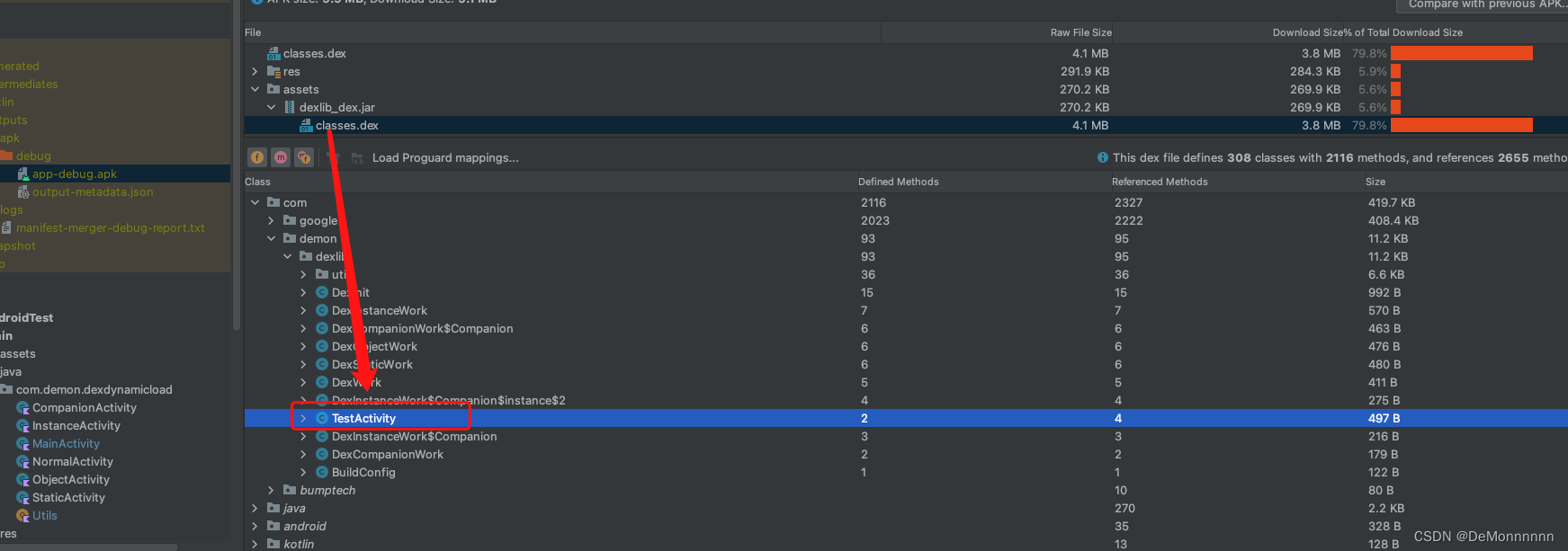1568x551 pixels.
Task: Click the nested classes.dex icon under dexlib_dex.jar
Action: click(306, 126)
